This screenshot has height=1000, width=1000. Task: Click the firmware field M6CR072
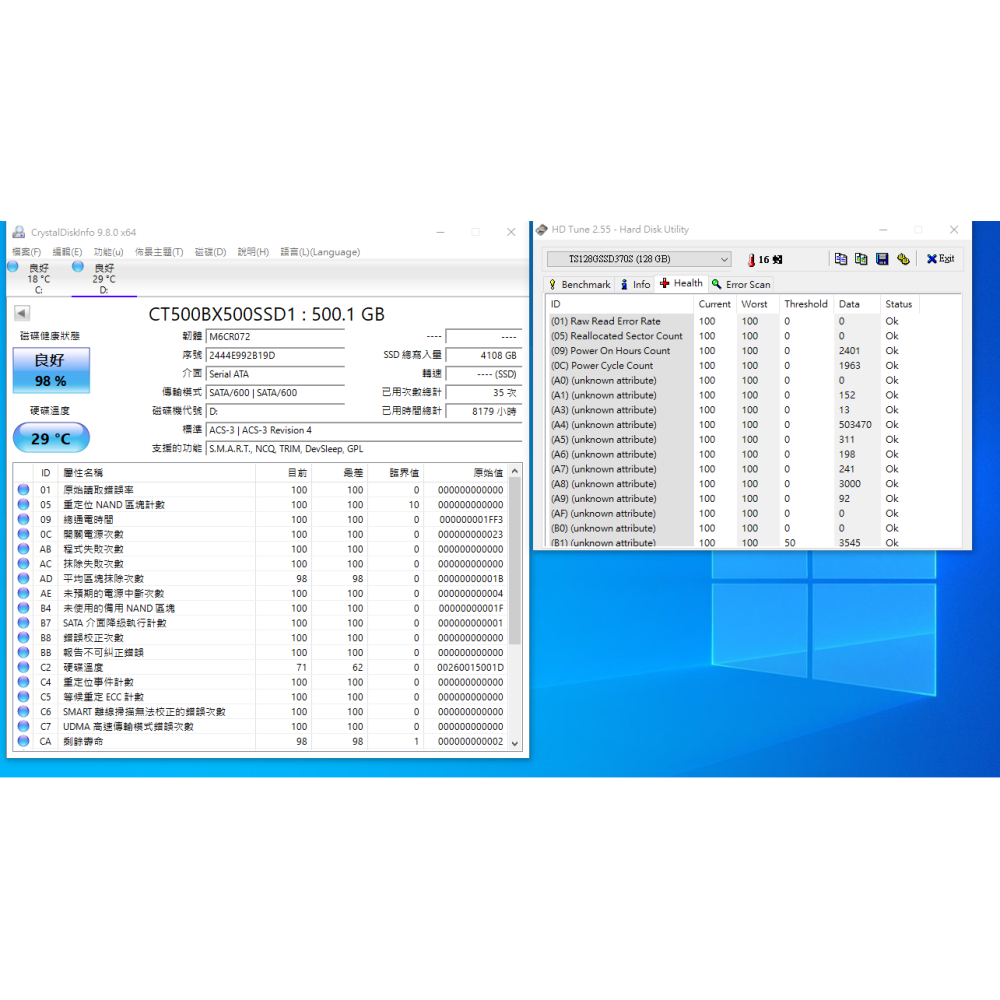276,337
